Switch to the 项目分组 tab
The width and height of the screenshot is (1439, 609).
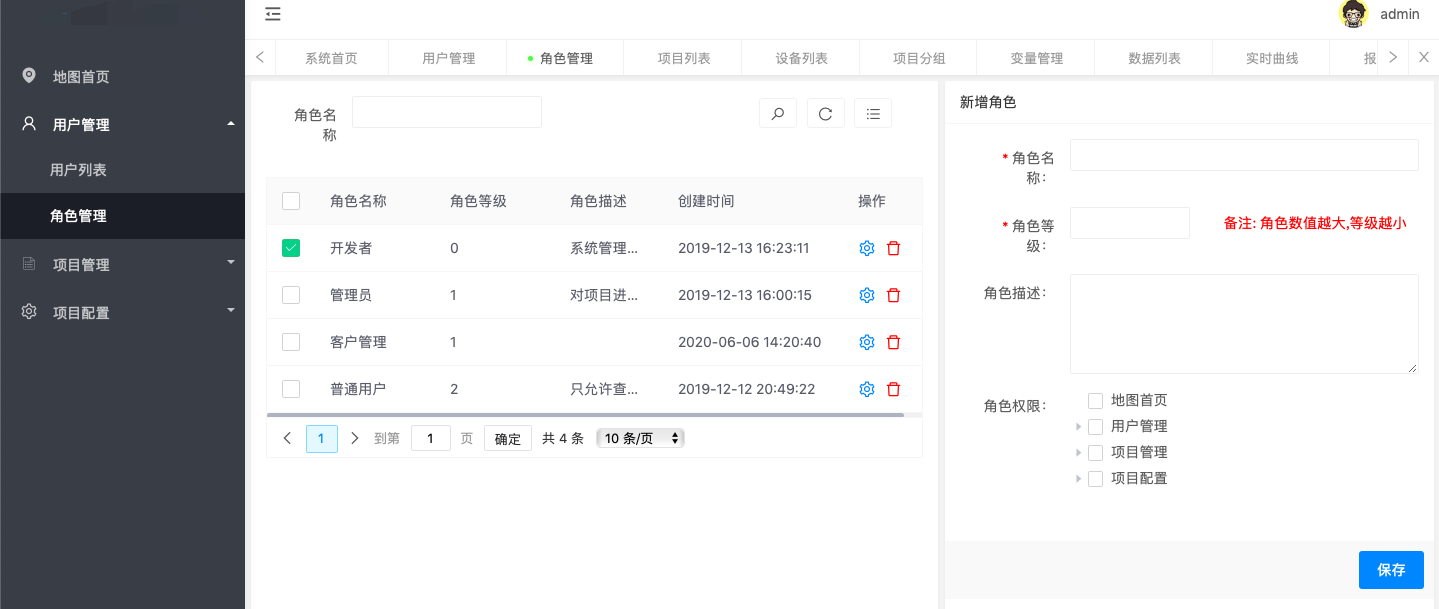(919, 58)
